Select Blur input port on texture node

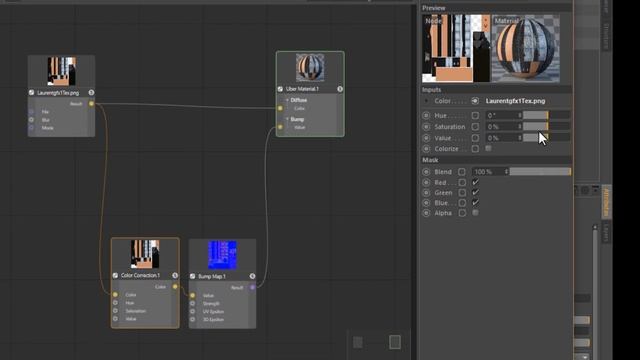[31, 120]
